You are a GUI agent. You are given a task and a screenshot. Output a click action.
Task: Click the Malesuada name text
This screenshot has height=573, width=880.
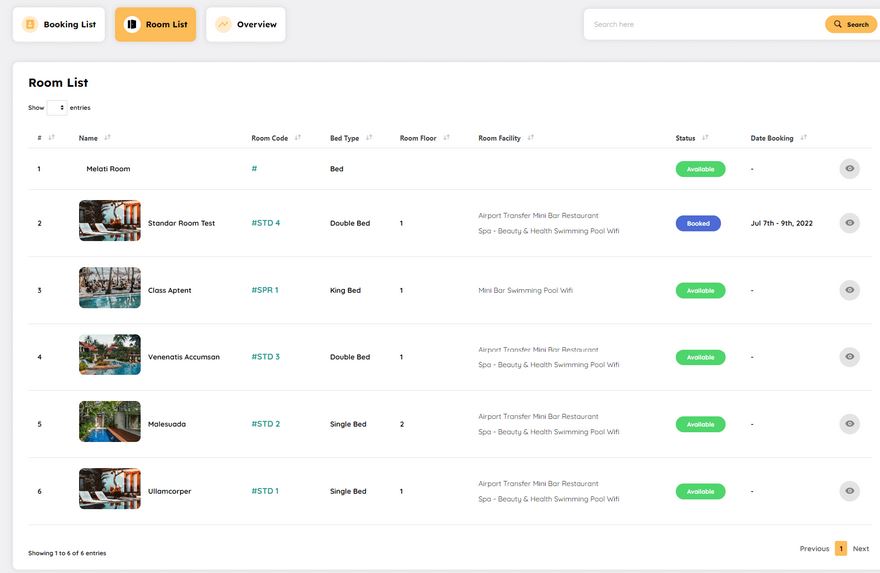(167, 424)
